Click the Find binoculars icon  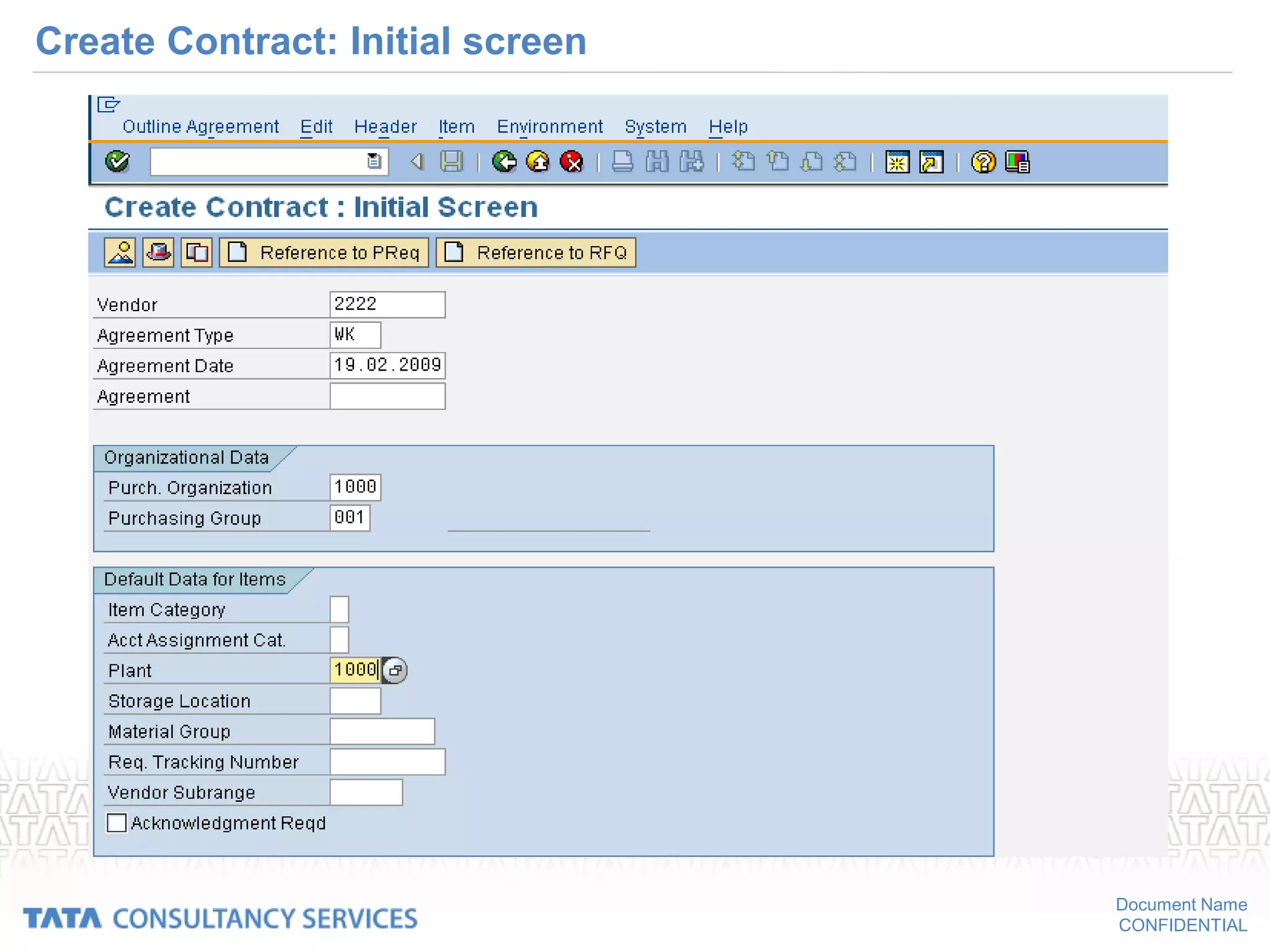657,162
